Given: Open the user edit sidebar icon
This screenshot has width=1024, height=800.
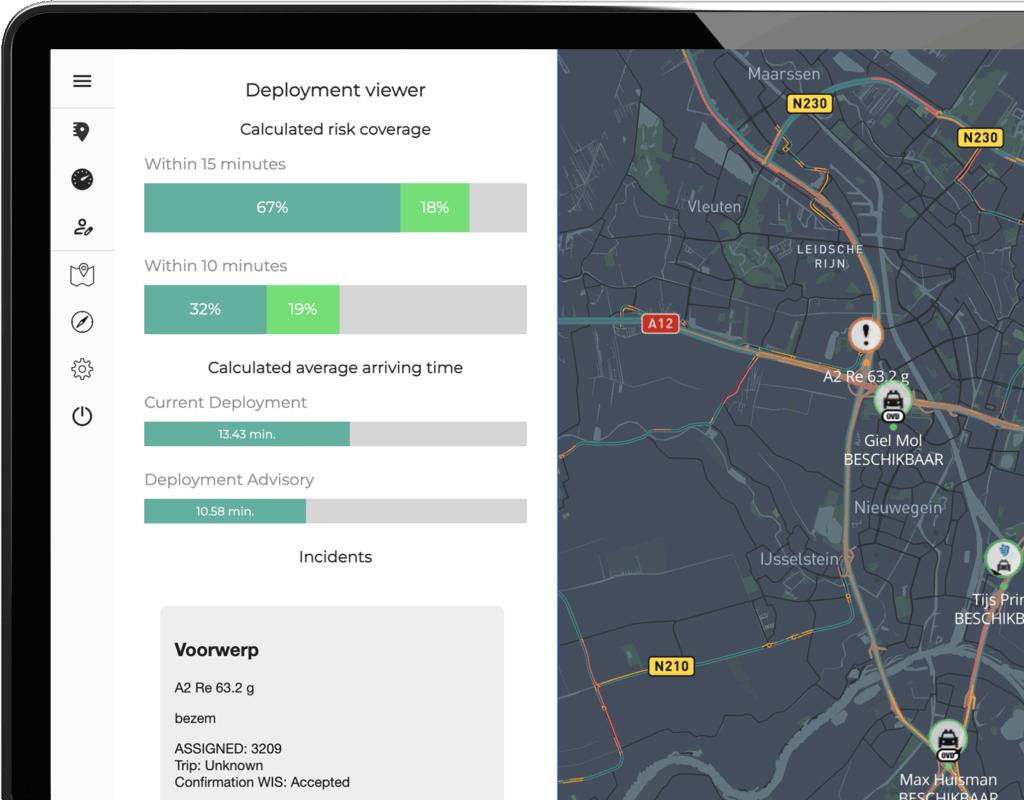Looking at the screenshot, I should click(x=83, y=227).
